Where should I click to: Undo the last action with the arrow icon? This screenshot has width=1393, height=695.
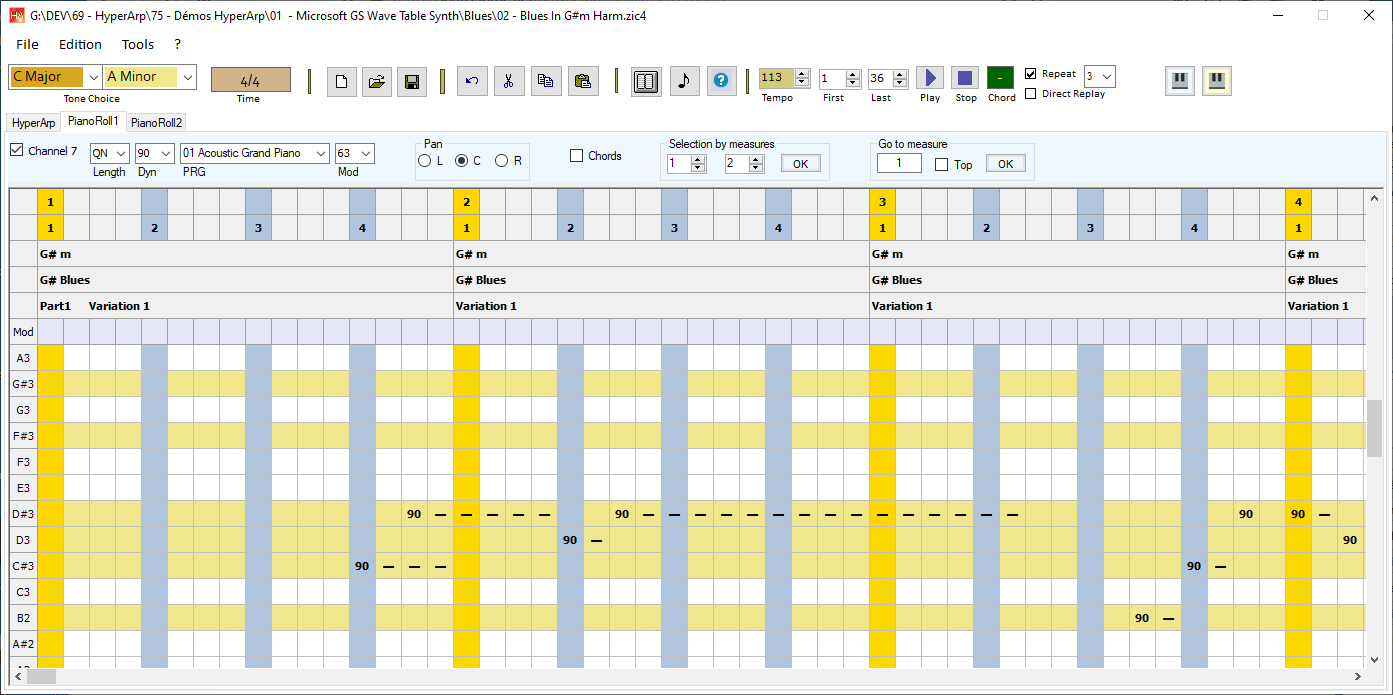click(473, 81)
